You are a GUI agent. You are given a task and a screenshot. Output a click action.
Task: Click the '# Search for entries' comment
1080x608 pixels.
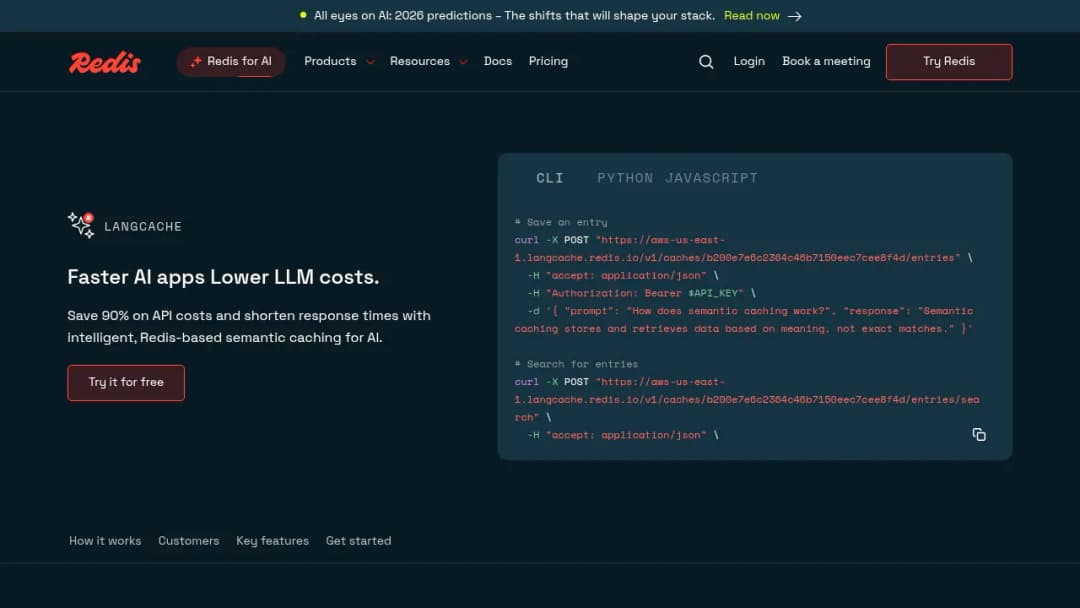(576, 364)
